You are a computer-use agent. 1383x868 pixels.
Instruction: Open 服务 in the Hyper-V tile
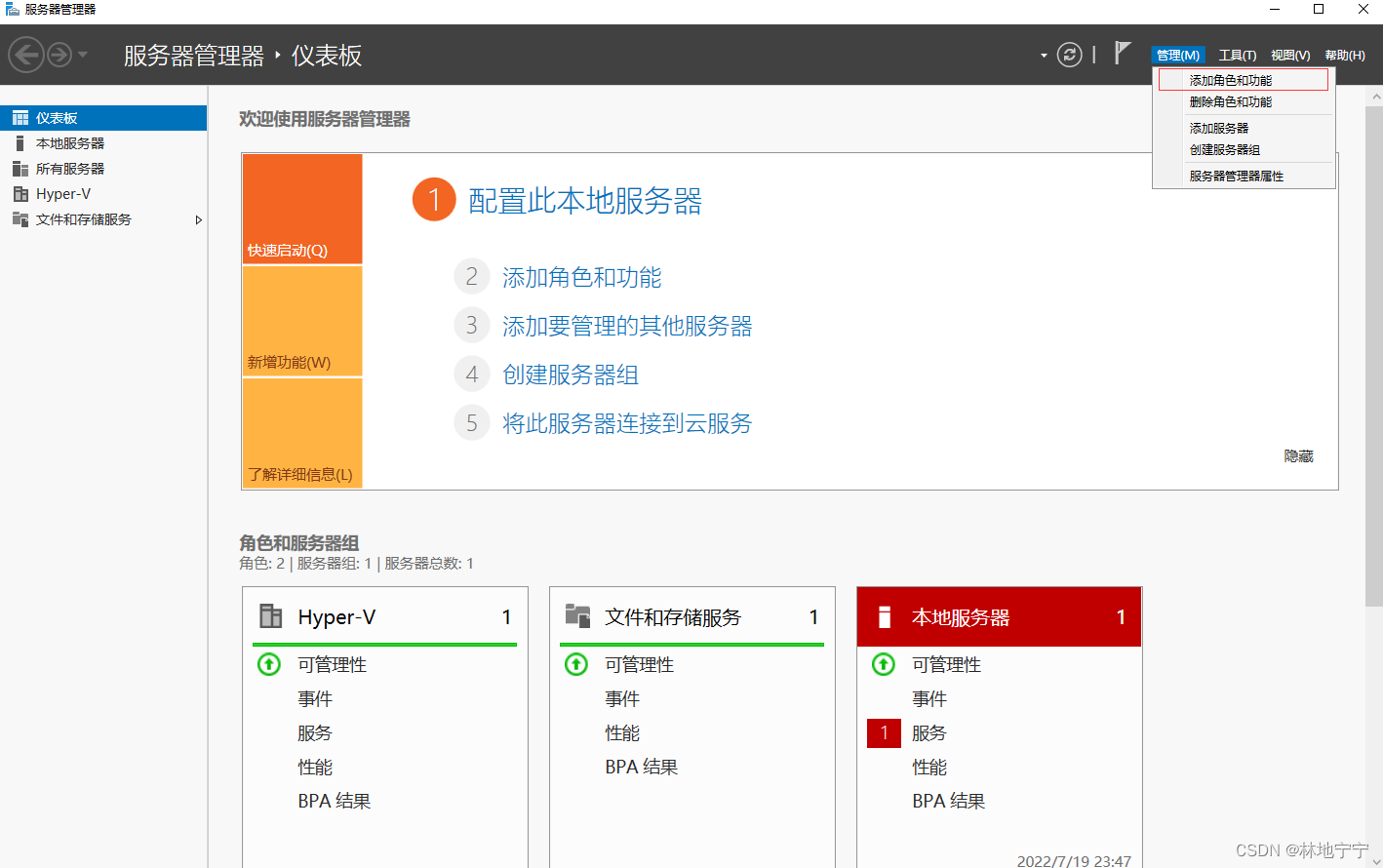315,732
